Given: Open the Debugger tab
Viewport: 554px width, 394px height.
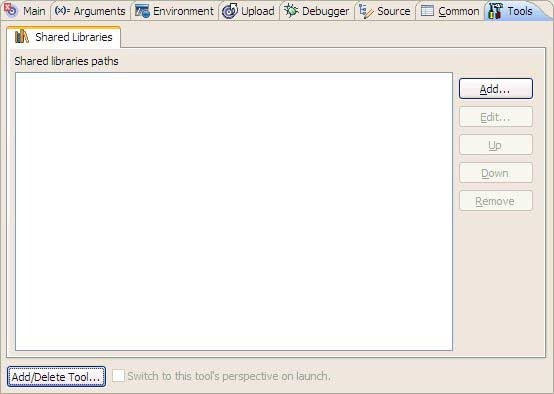Looking at the screenshot, I should [317, 11].
